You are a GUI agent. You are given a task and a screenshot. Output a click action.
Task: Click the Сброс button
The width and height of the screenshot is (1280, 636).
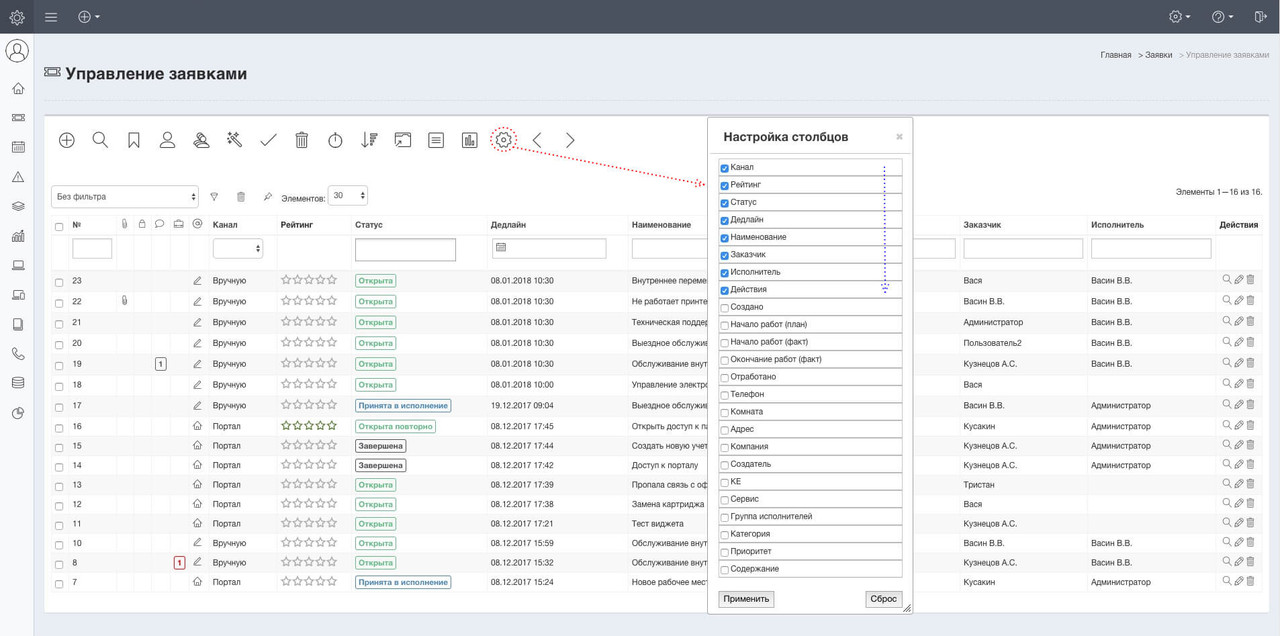[x=884, y=599]
